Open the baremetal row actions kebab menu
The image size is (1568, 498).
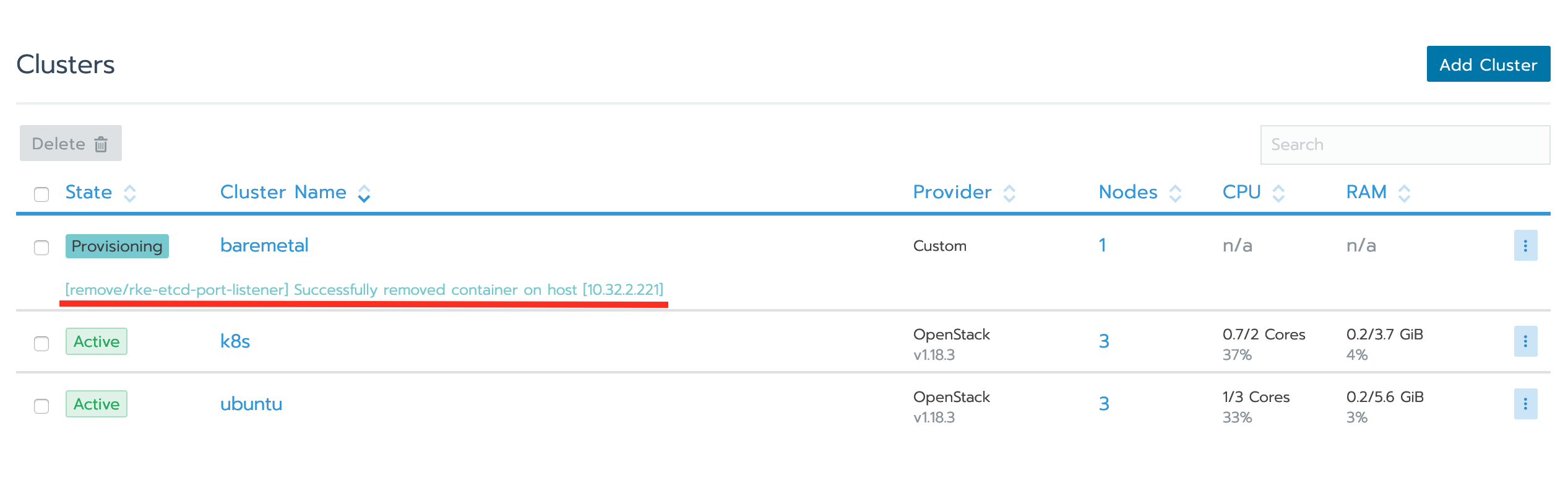click(x=1525, y=246)
